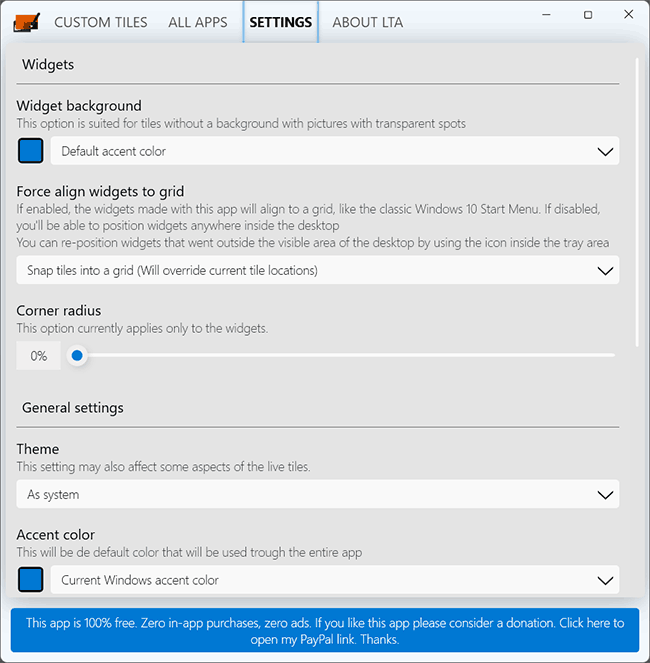This screenshot has width=650, height=663.
Task: Click the PayPal donation banner
Action: (325, 630)
